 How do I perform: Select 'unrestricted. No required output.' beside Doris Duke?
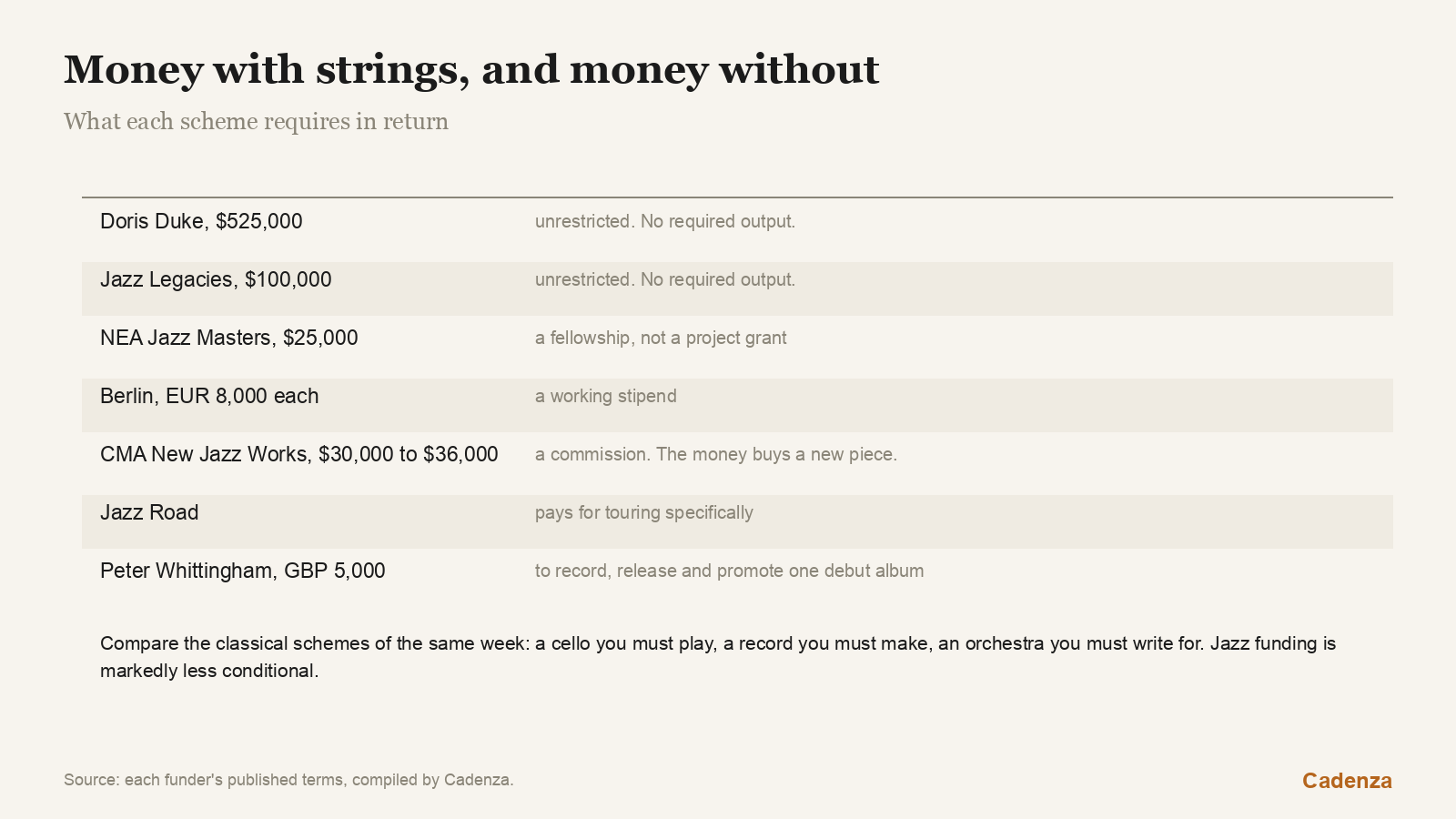point(665,221)
